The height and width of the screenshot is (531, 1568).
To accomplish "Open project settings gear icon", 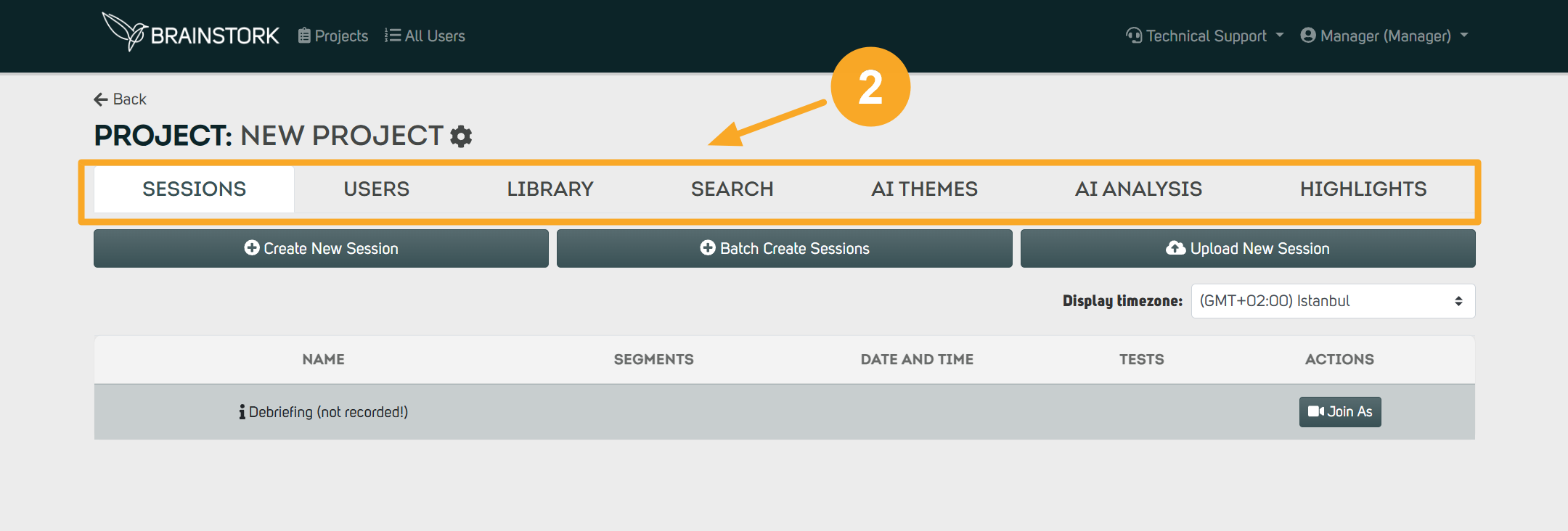I will click(461, 136).
